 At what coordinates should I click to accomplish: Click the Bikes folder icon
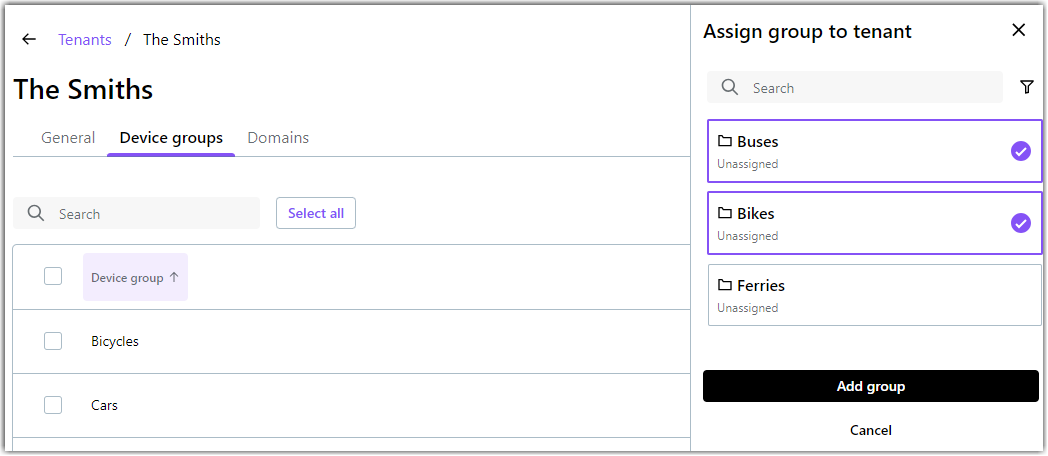(x=725, y=213)
